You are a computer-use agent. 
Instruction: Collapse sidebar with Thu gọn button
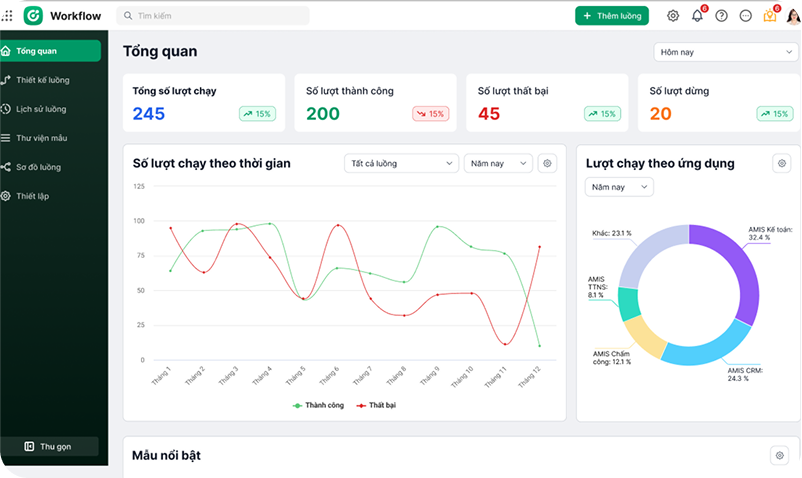pyautogui.click(x=49, y=446)
